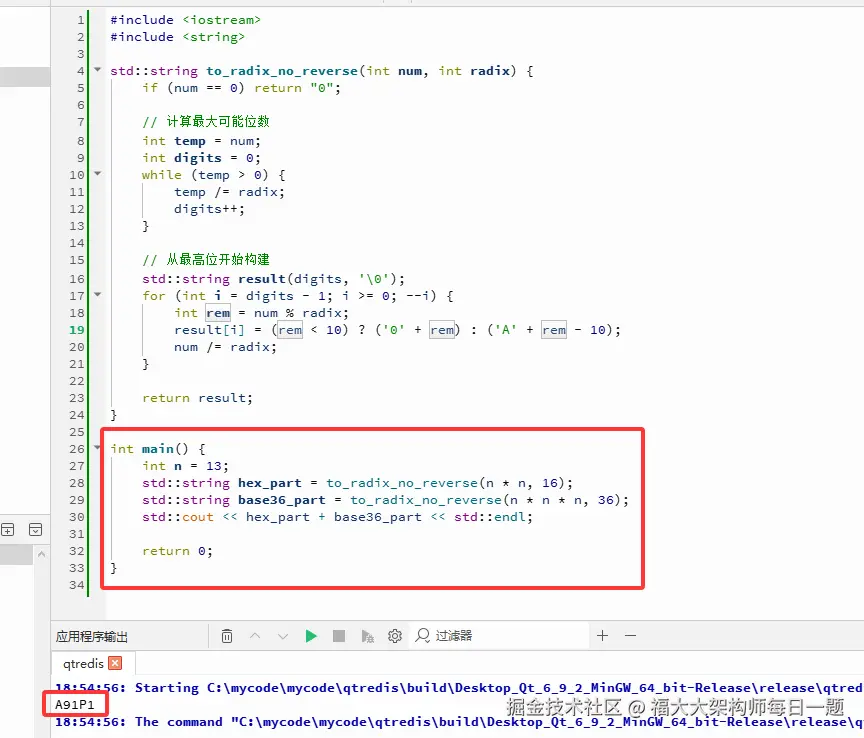Click the filter search field in output pane
This screenshot has height=738, width=864.
pyautogui.click(x=501, y=636)
